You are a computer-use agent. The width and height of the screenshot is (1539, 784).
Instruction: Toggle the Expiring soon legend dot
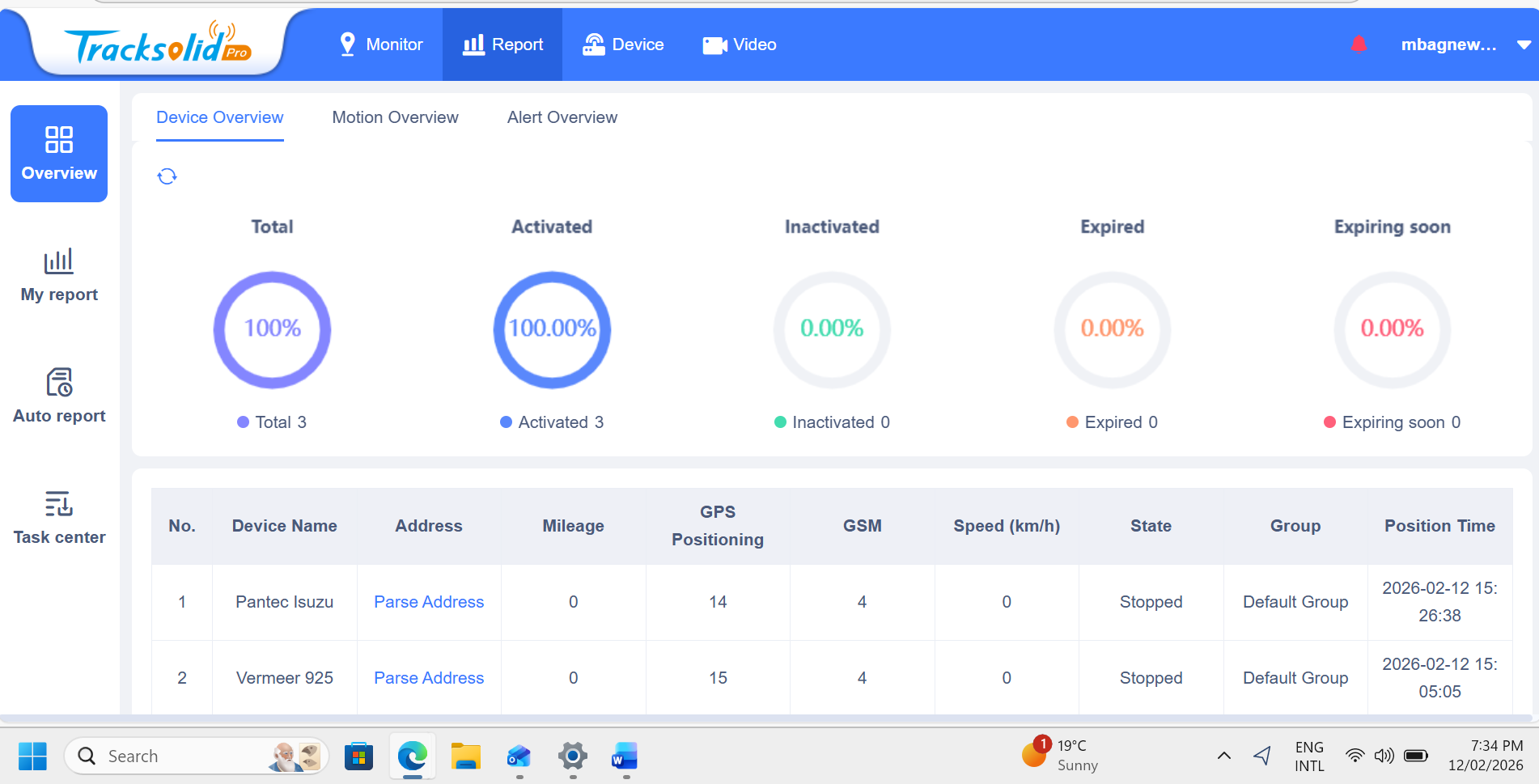point(1329,422)
